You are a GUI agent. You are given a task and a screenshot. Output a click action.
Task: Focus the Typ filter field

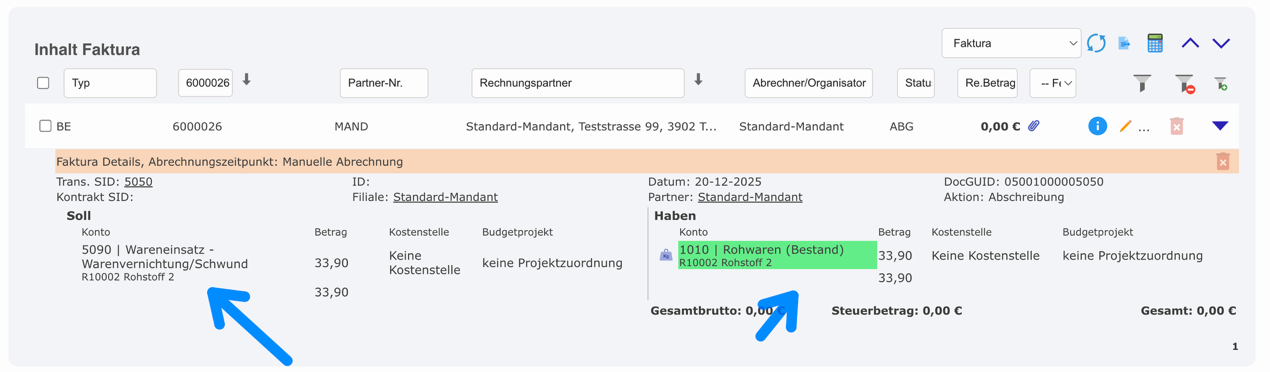pos(110,83)
